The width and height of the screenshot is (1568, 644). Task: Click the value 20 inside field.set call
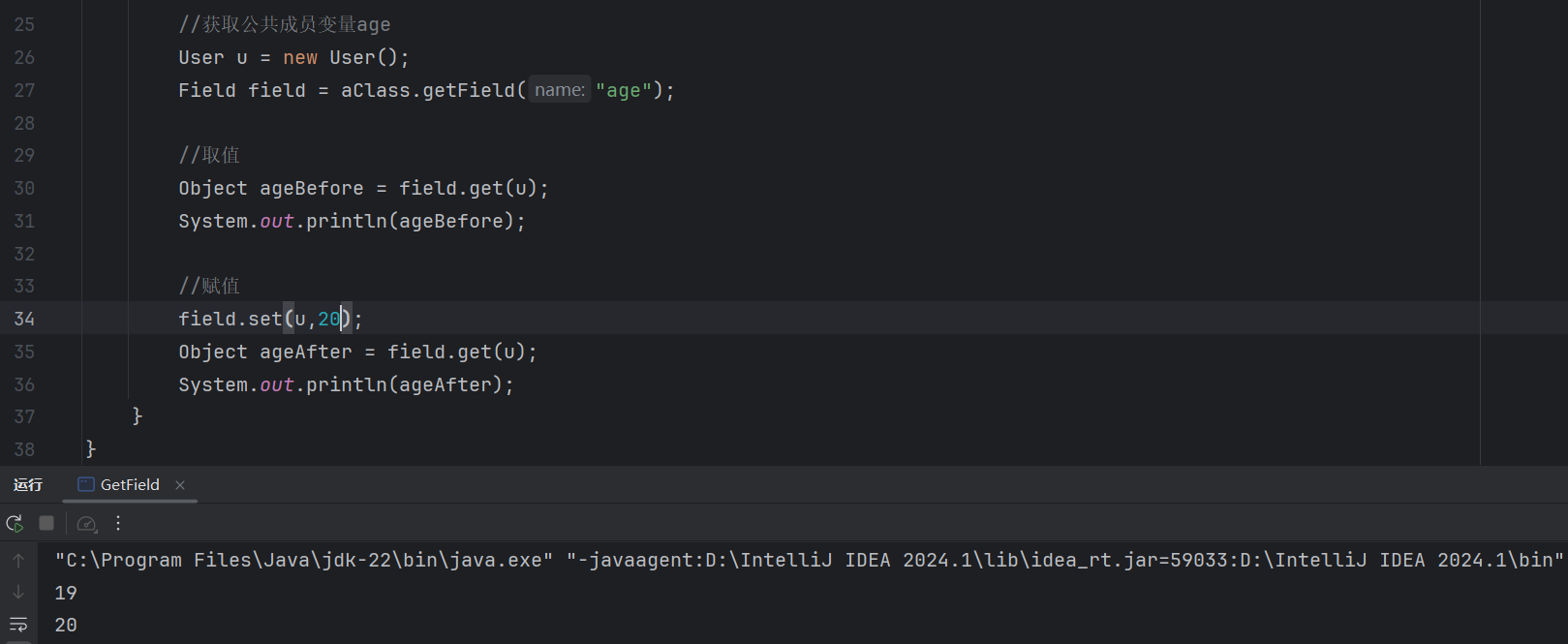pos(328,319)
